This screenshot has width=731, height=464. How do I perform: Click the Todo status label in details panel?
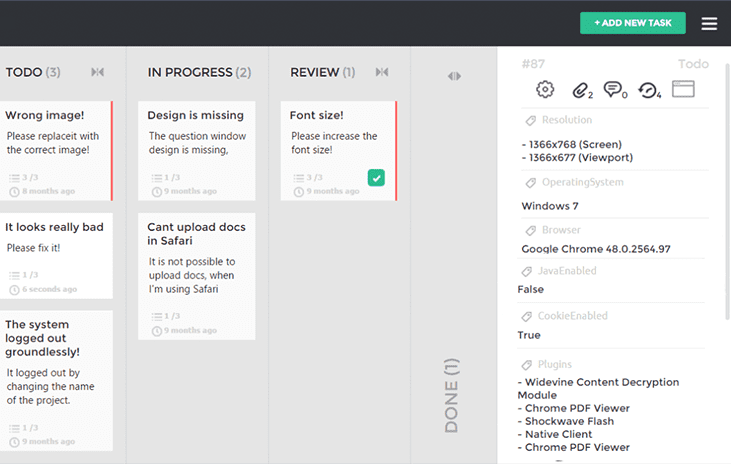[x=693, y=64]
